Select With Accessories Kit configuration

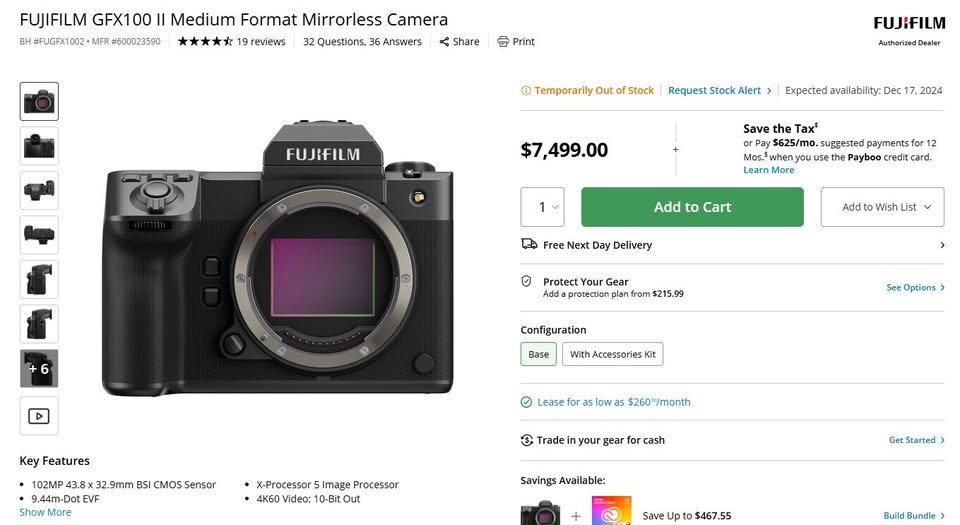tap(612, 354)
